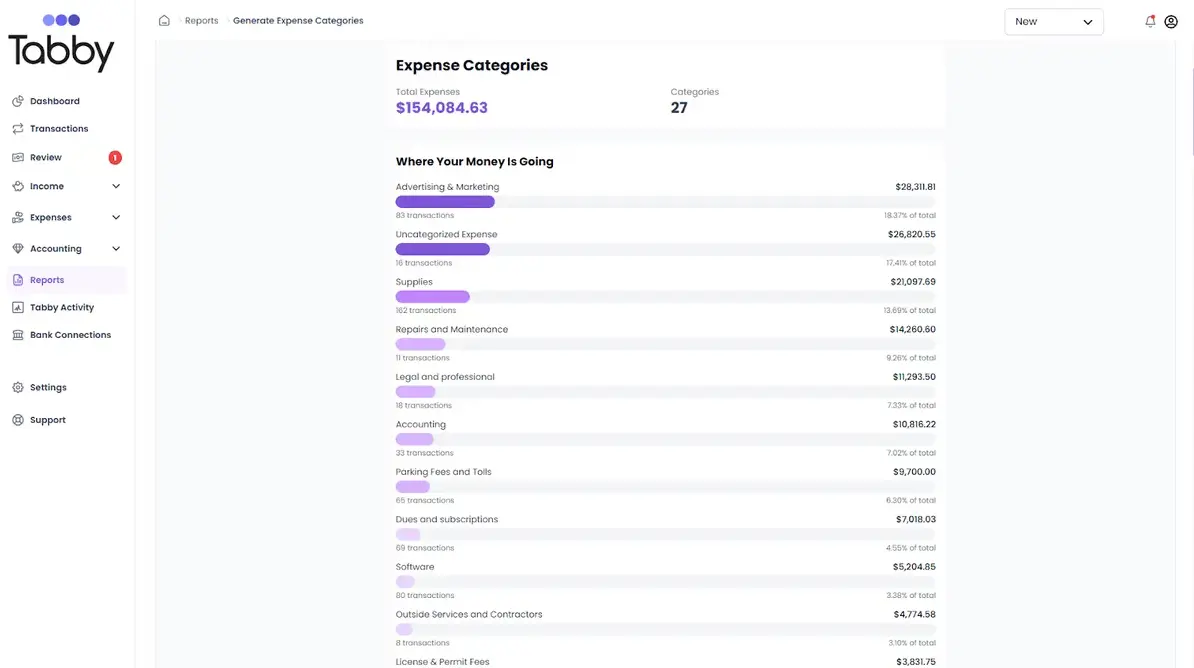1194x668 pixels.
Task: Open Support page
Action: pos(47,420)
